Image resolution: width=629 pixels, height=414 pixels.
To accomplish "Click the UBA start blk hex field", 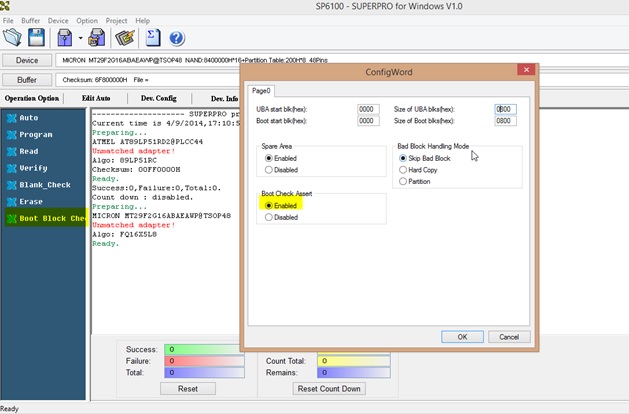I will click(x=367, y=109).
